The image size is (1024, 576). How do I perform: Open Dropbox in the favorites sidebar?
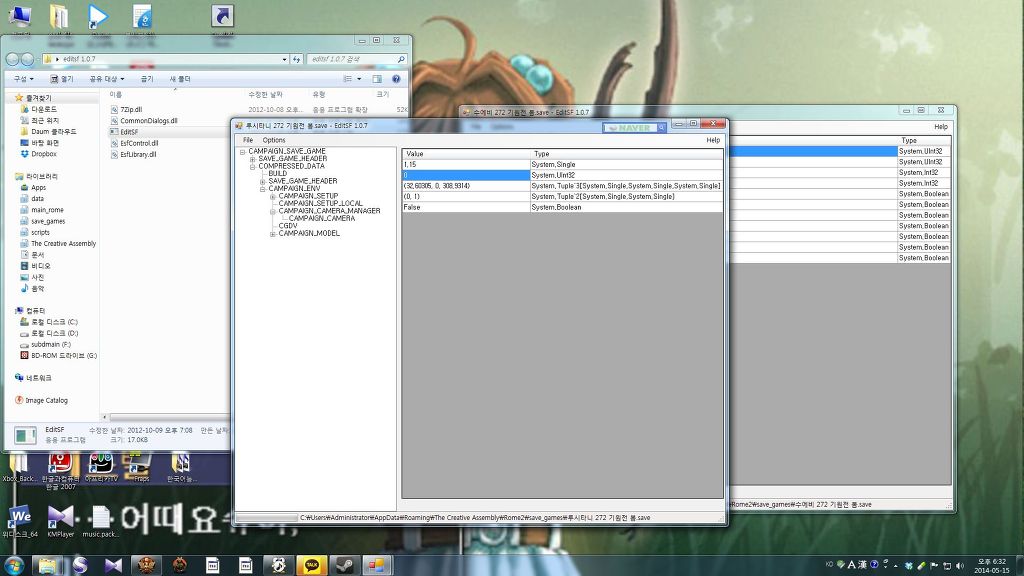[43, 154]
